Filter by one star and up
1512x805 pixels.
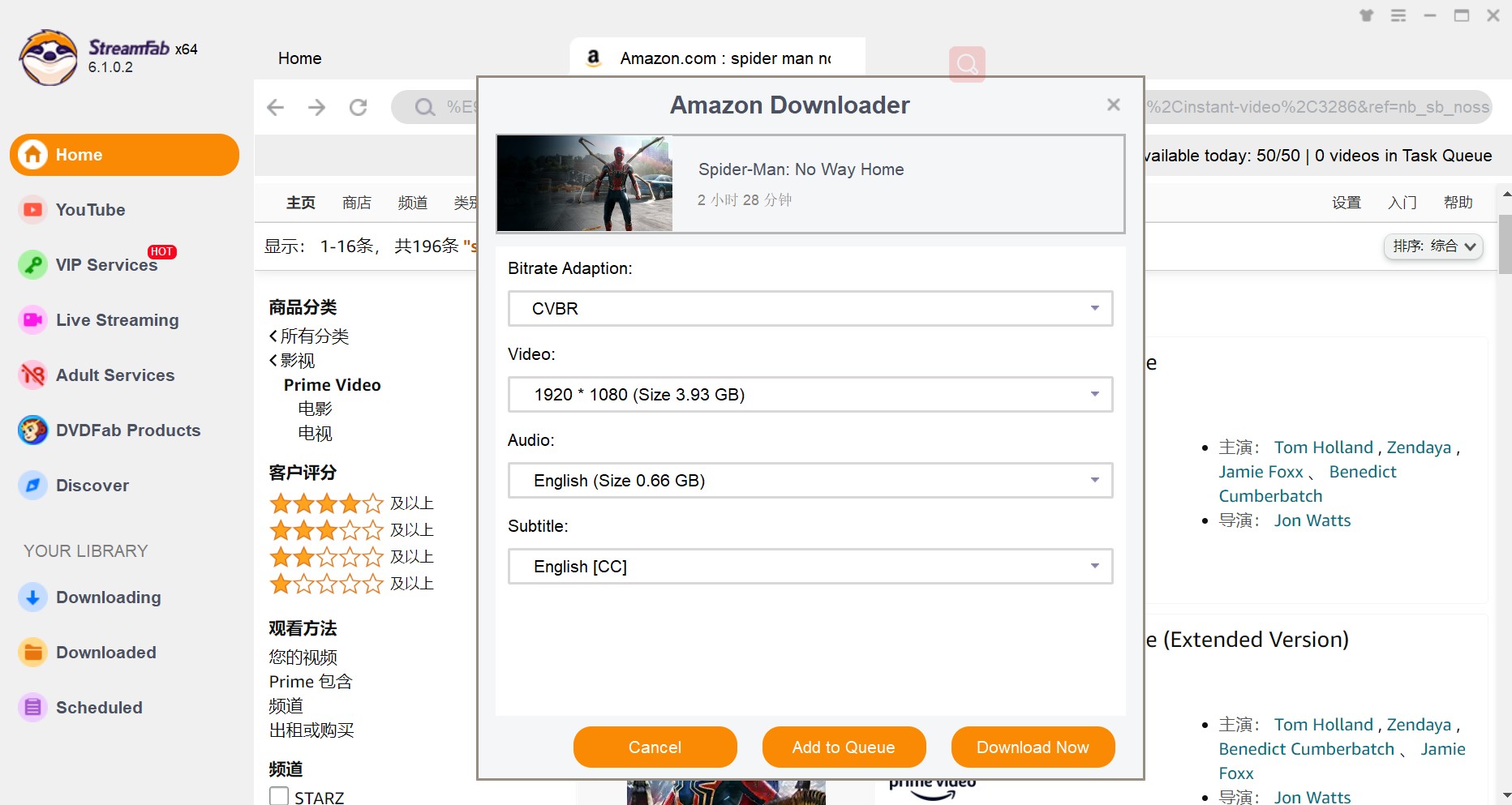pyautogui.click(x=351, y=584)
